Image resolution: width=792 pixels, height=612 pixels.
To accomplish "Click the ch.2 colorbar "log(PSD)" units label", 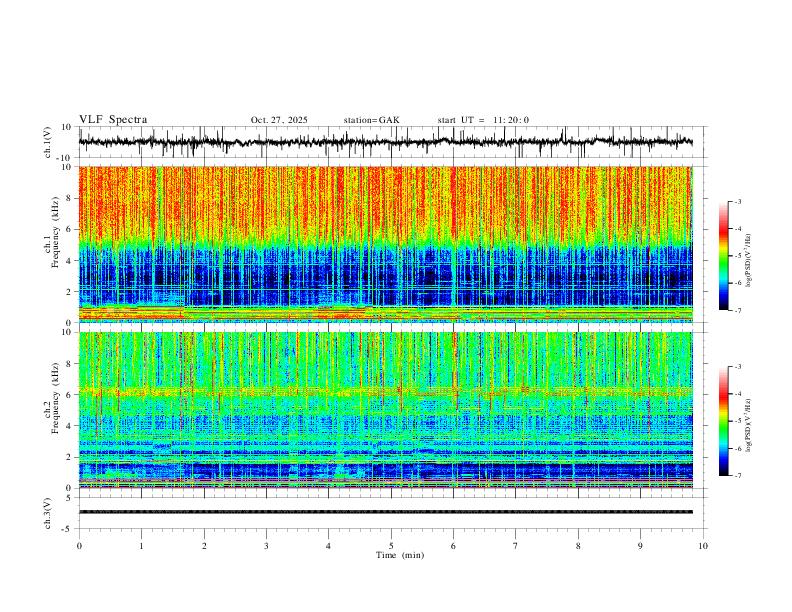I will click(749, 426).
